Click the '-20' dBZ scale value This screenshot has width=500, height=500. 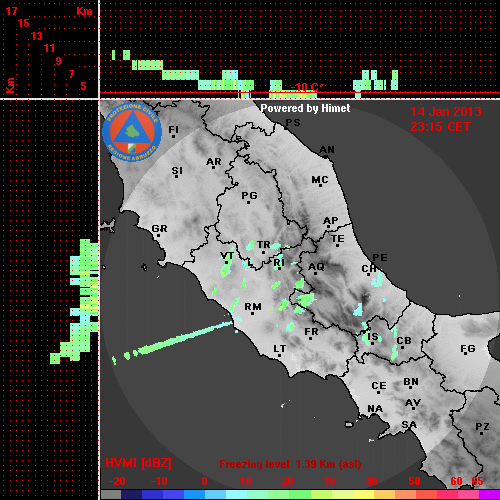(x=117, y=481)
